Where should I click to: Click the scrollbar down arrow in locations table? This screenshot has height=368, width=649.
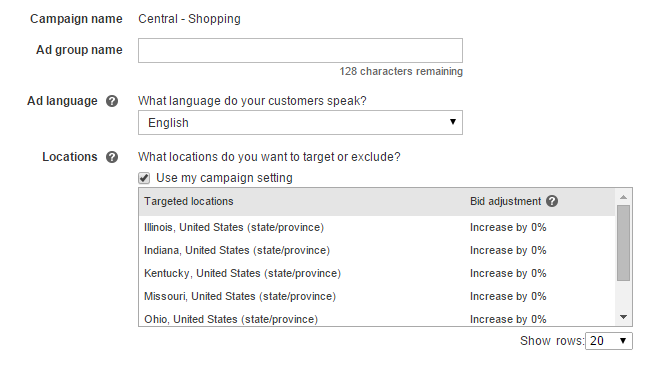[x=623, y=317]
